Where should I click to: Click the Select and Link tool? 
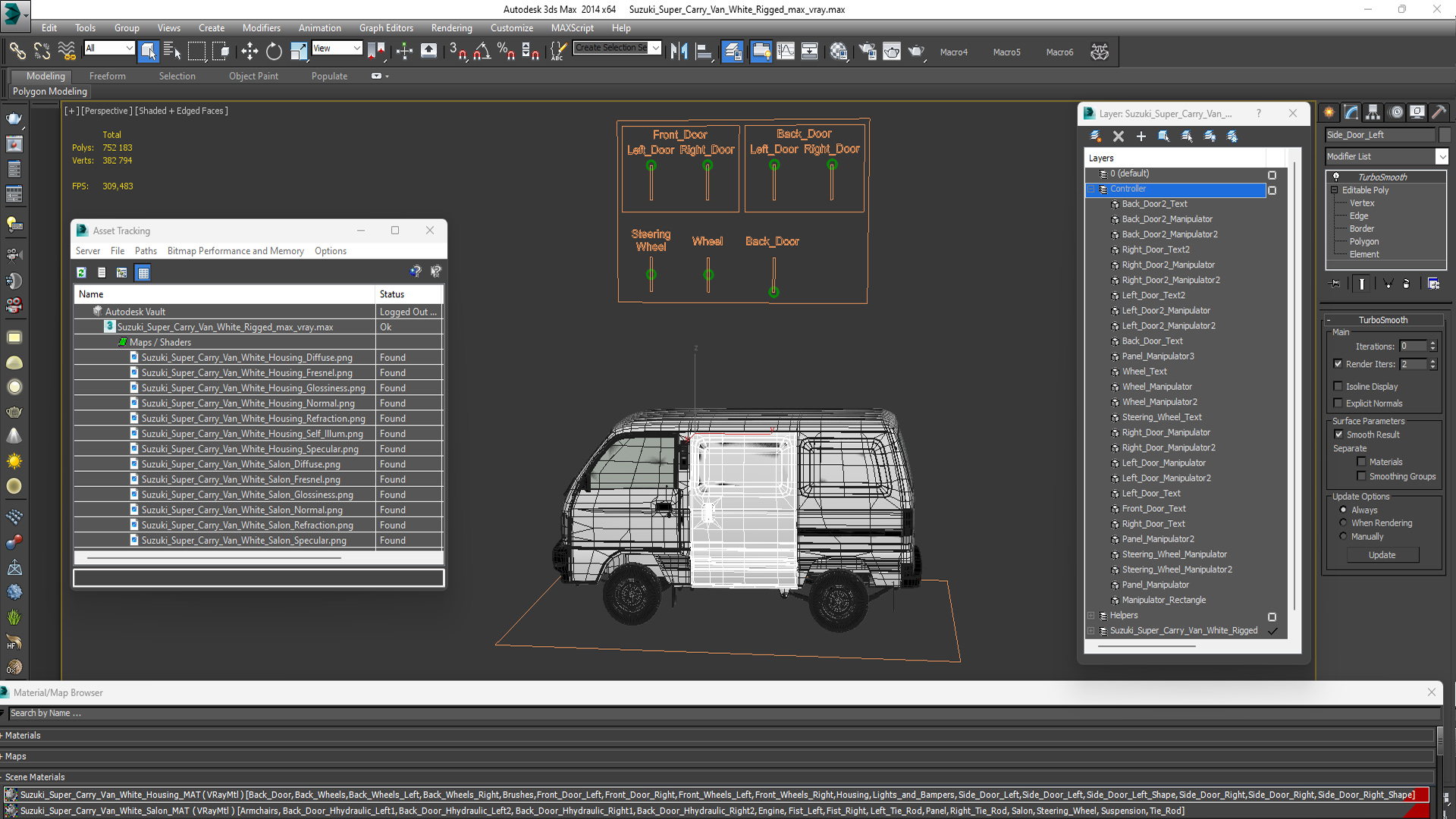[17, 52]
